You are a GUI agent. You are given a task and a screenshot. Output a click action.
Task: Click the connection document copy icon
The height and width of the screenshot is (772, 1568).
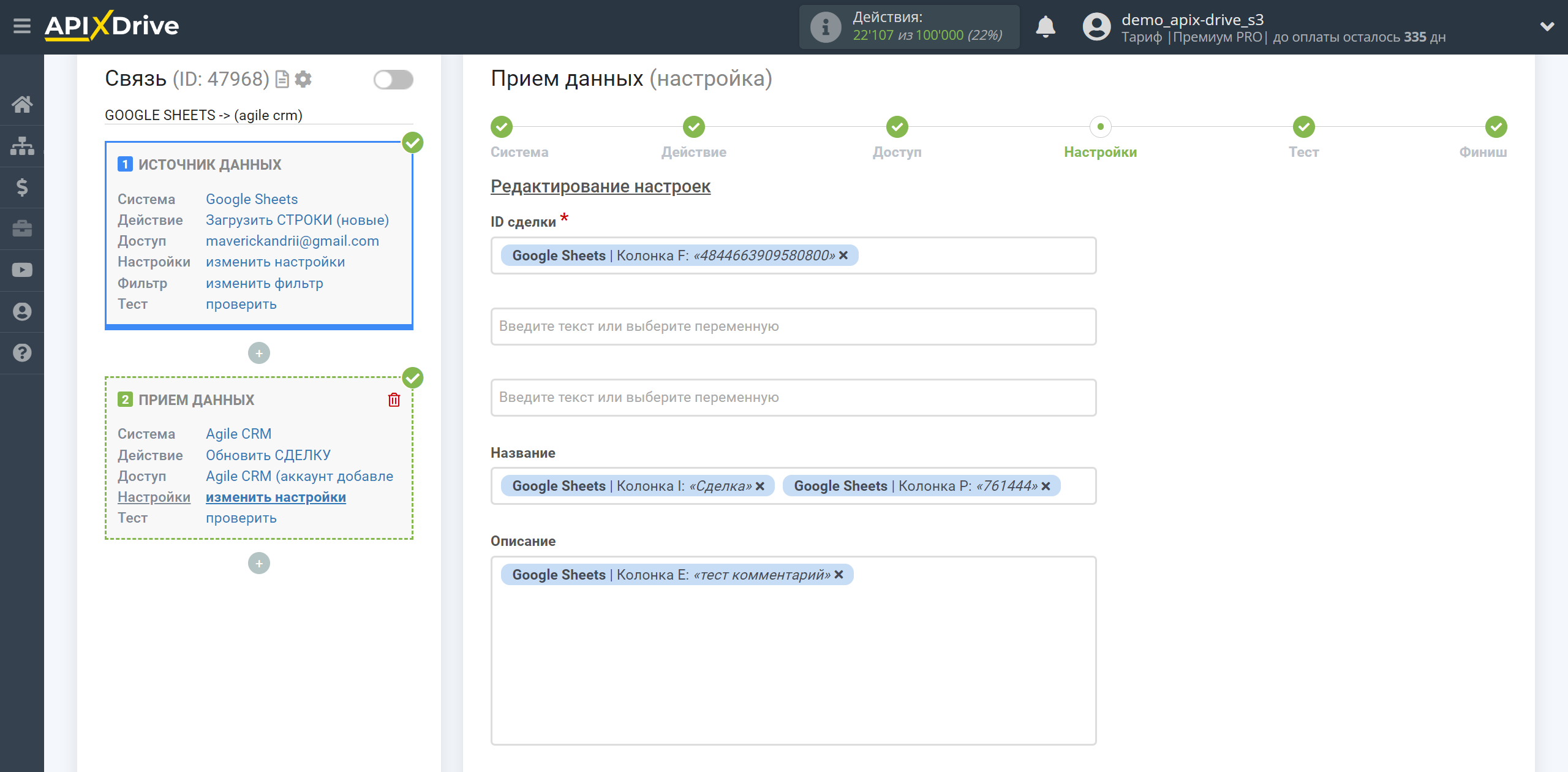[282, 80]
